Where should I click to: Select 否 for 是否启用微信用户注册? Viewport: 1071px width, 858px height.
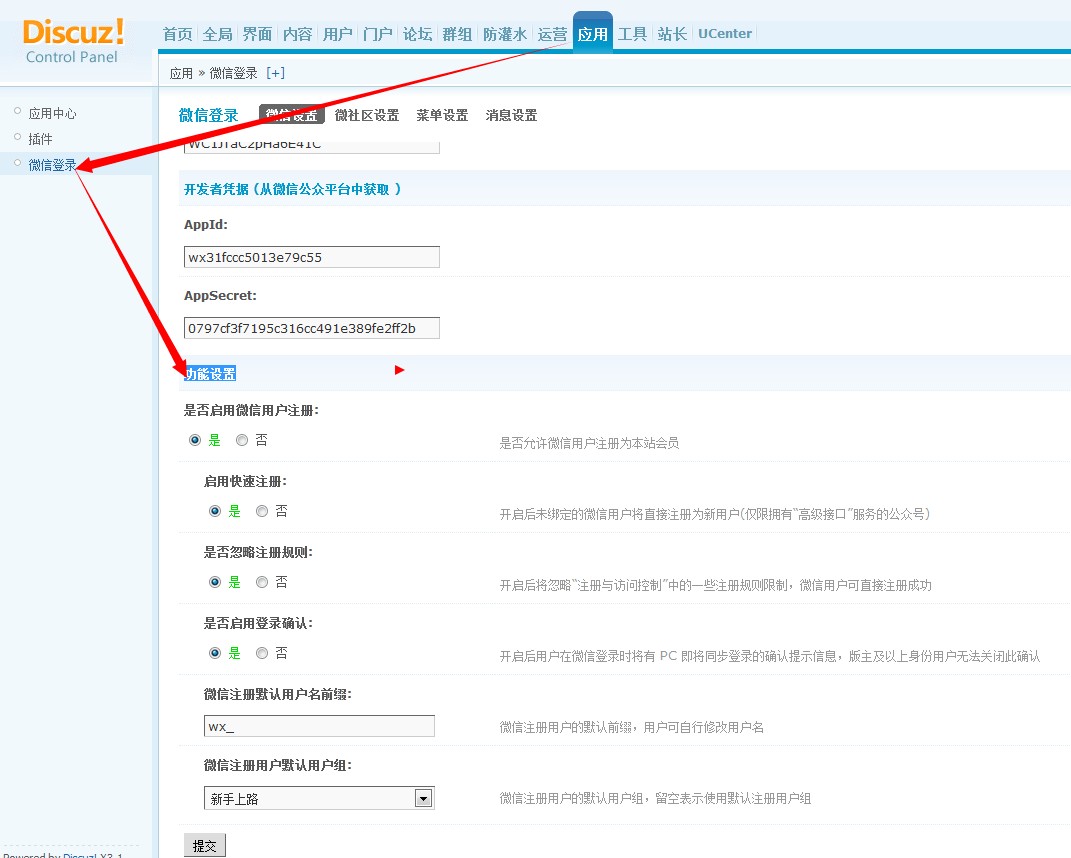(242, 440)
